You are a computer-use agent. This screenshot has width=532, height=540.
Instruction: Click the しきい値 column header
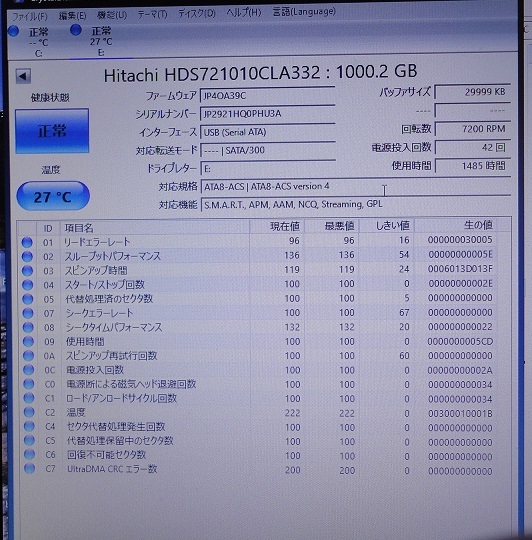[387, 226]
